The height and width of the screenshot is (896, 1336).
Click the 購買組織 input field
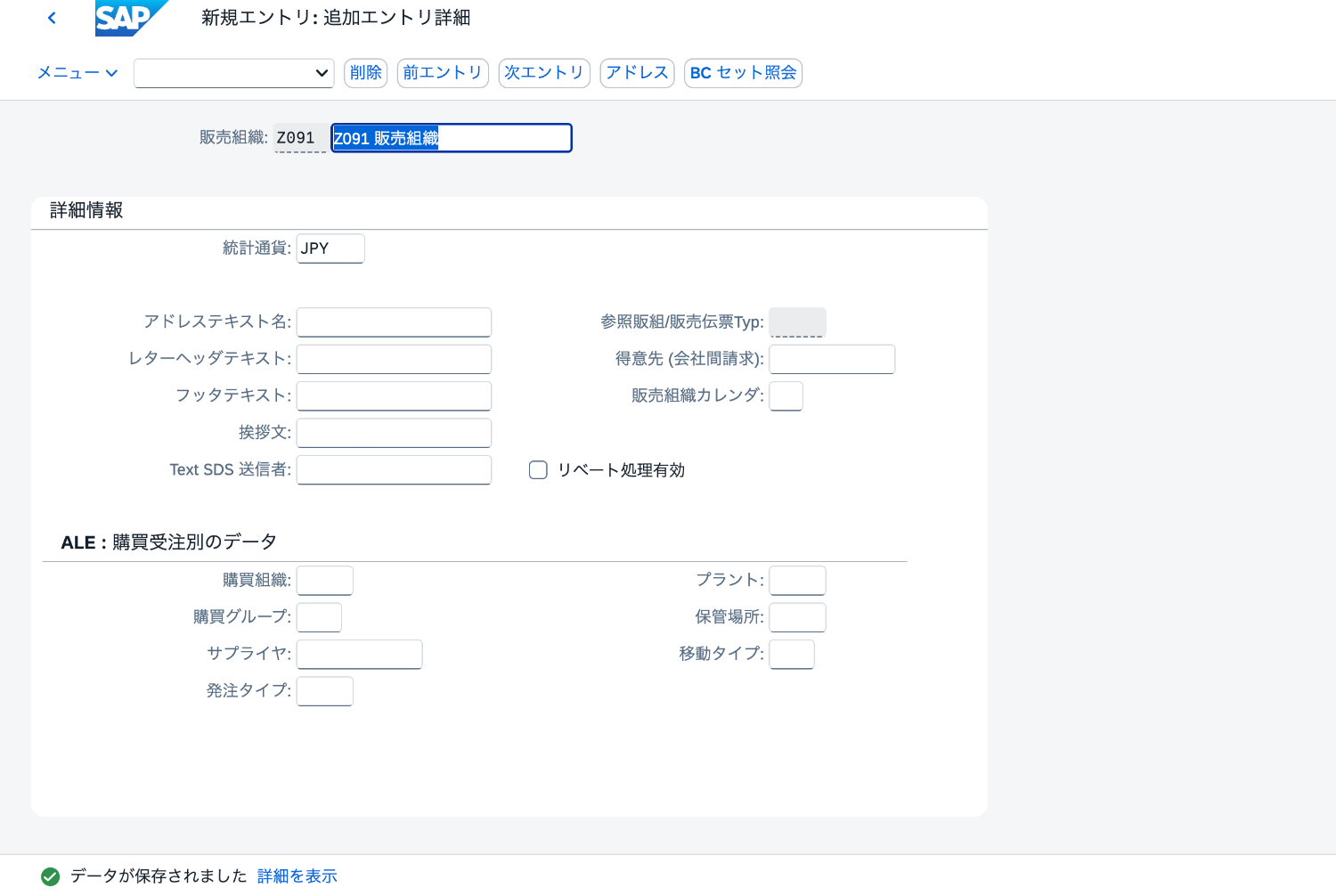325,581
